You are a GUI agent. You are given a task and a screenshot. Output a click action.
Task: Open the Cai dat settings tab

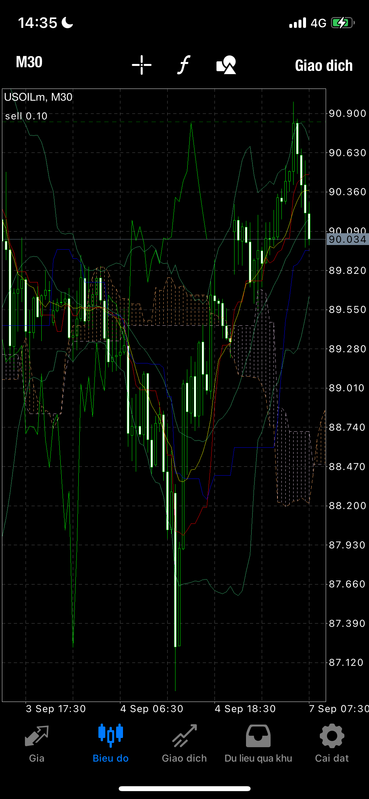pos(332,744)
